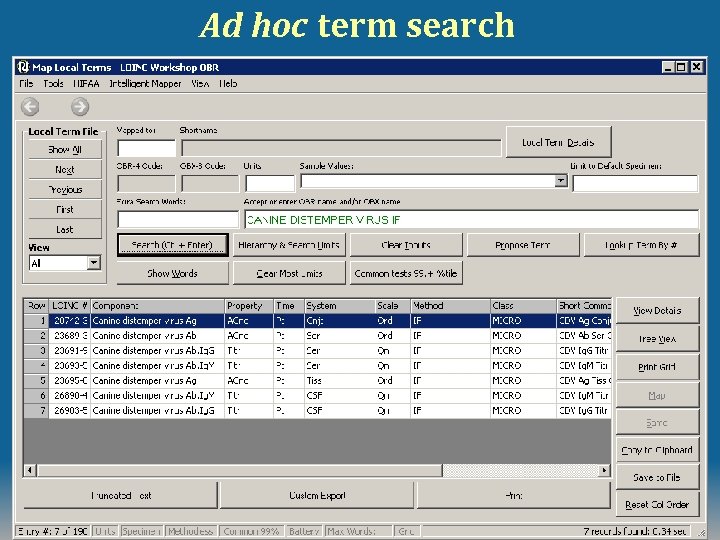
Task: Open Hierarchy & Search Limits
Action: (x=289, y=245)
